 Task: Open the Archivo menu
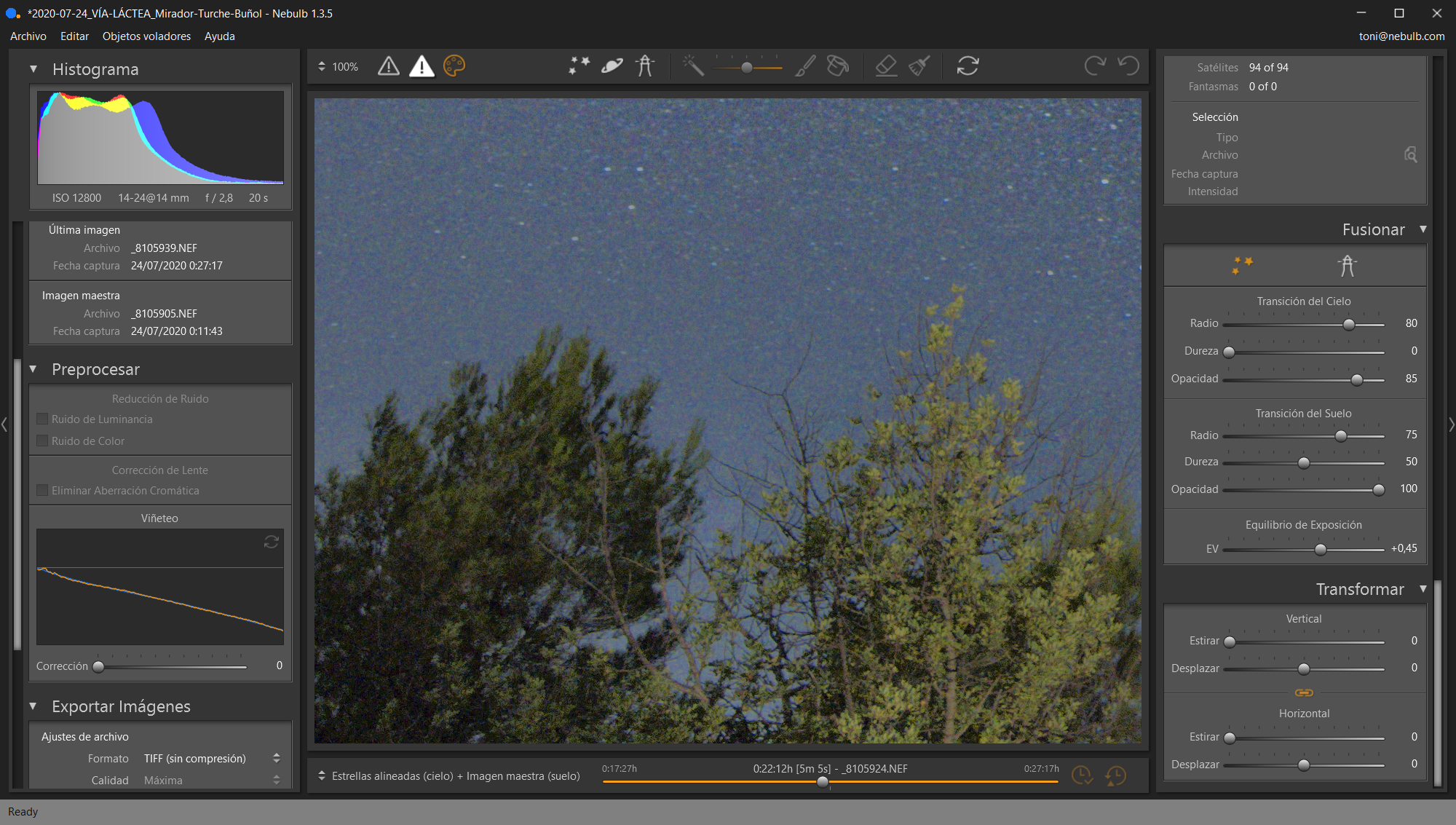click(28, 36)
